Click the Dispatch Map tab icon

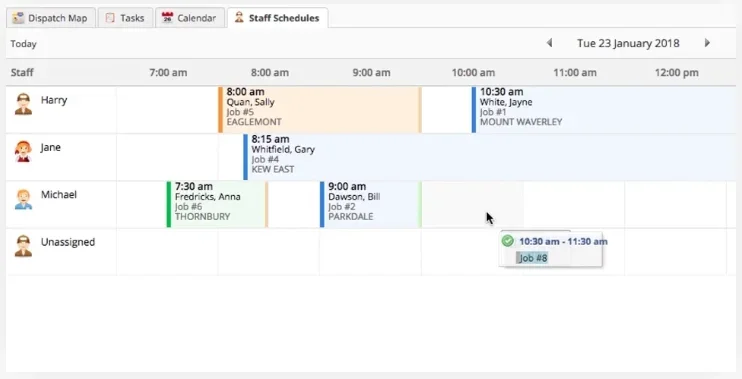18,18
